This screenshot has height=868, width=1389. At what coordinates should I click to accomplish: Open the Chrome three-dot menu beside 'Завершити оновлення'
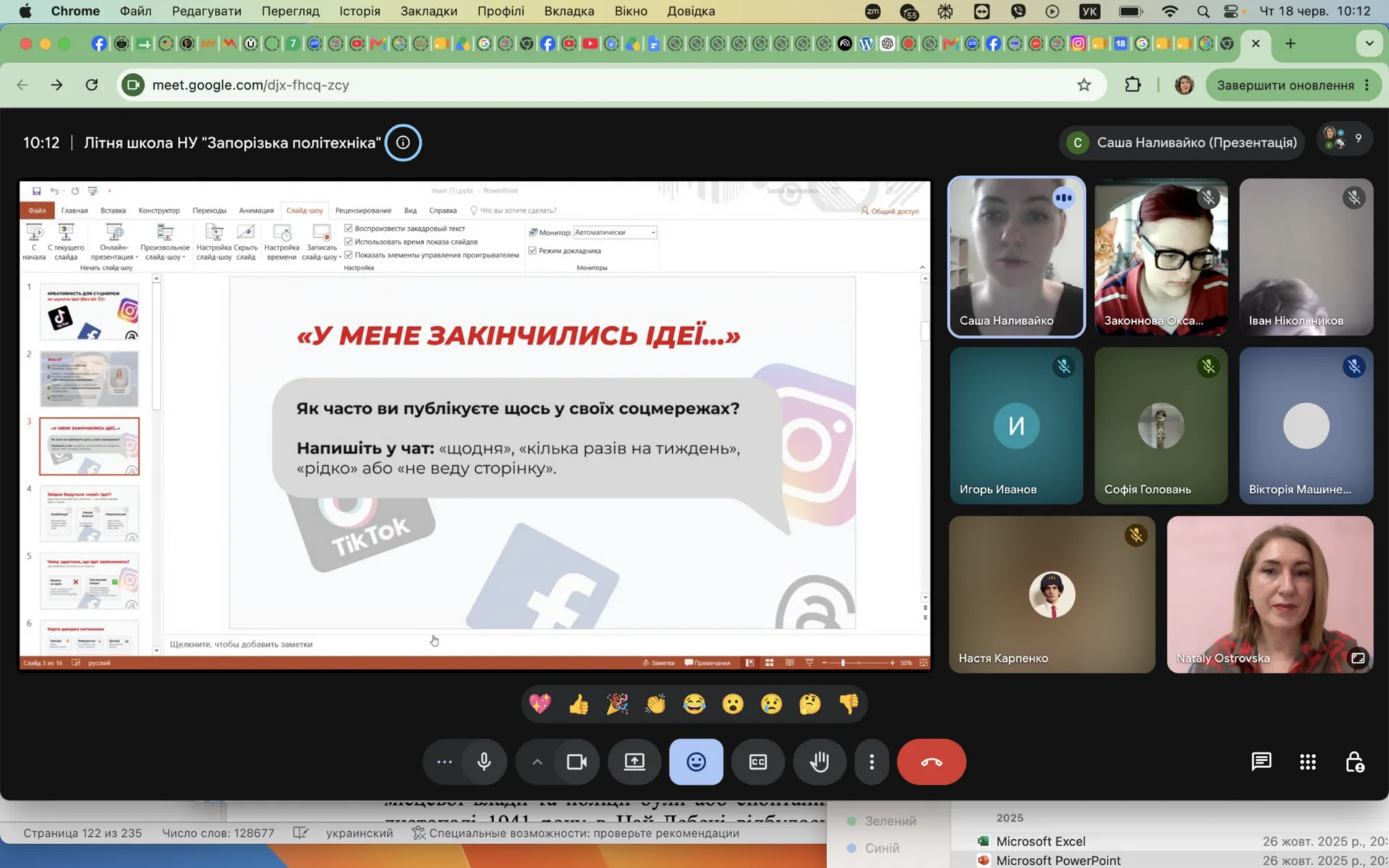(x=1367, y=85)
